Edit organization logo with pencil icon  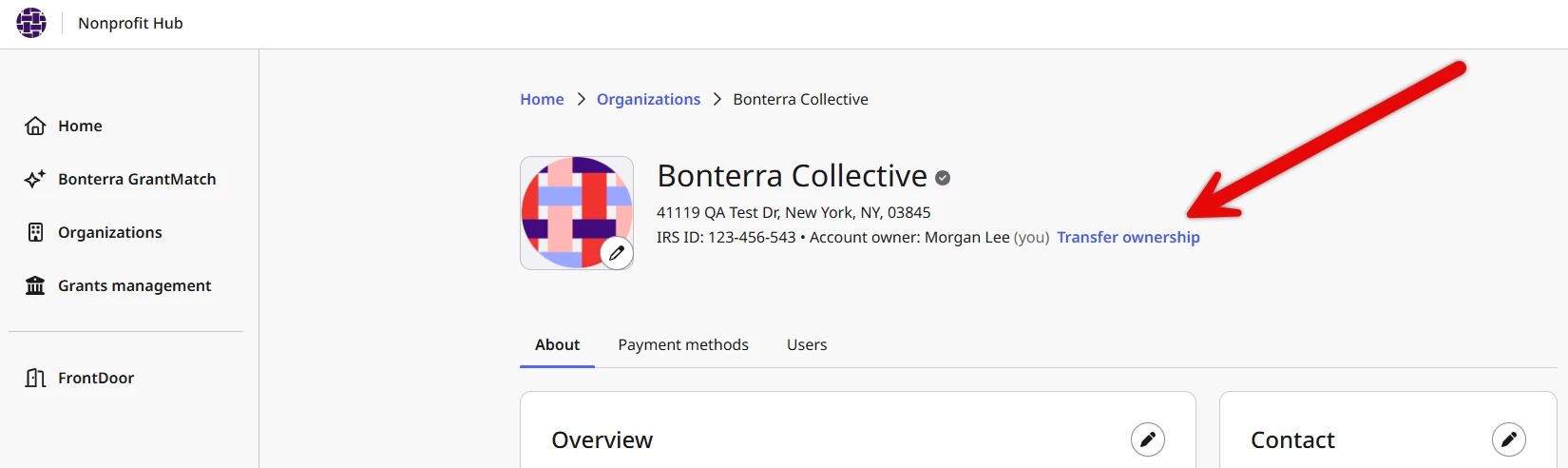617,253
